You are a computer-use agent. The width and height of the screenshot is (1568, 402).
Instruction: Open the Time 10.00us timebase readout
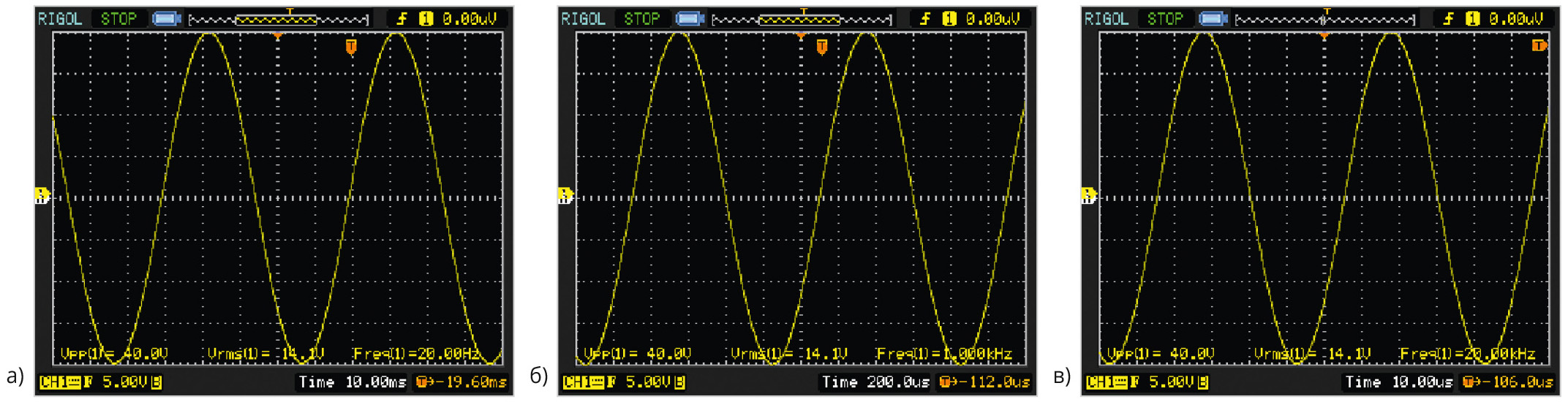1398,382
